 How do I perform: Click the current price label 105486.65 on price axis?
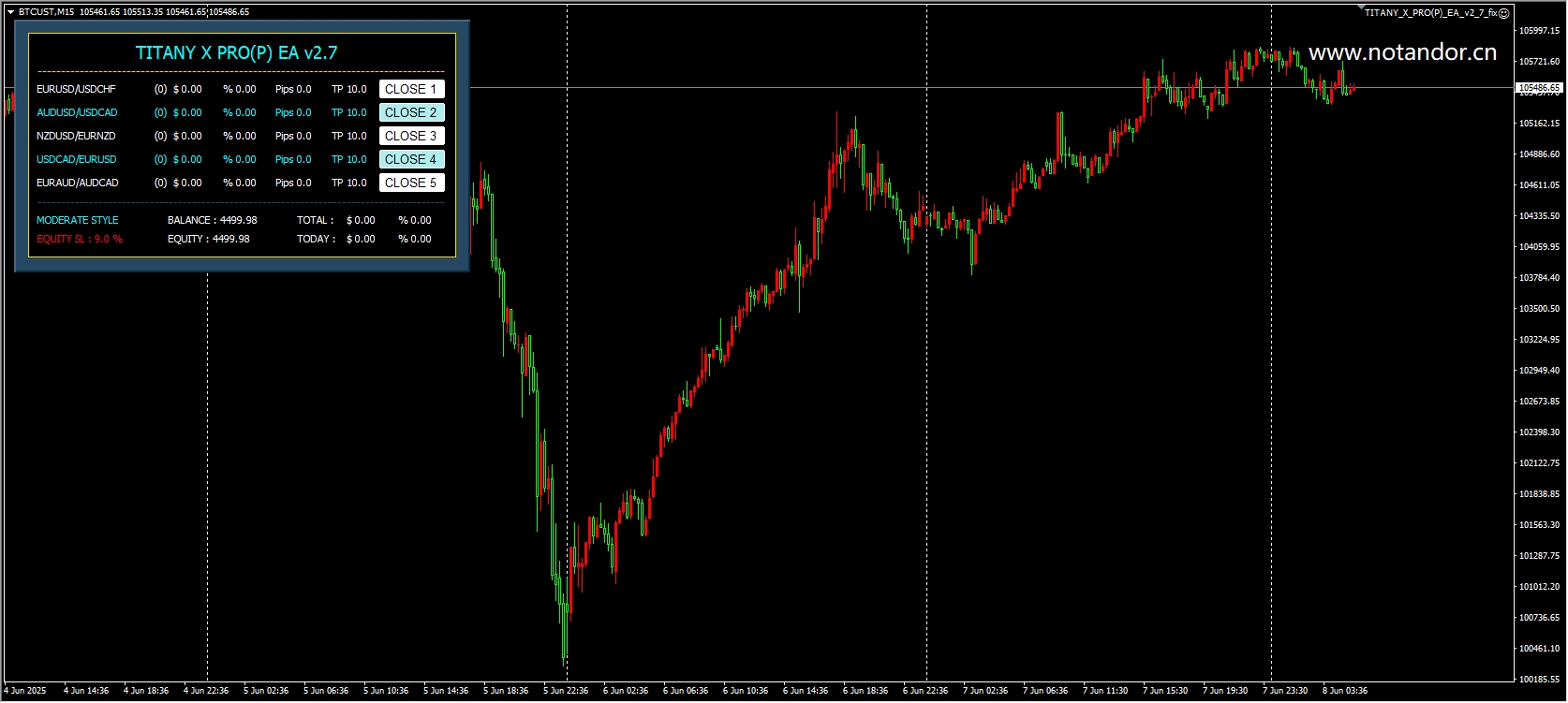[1540, 87]
